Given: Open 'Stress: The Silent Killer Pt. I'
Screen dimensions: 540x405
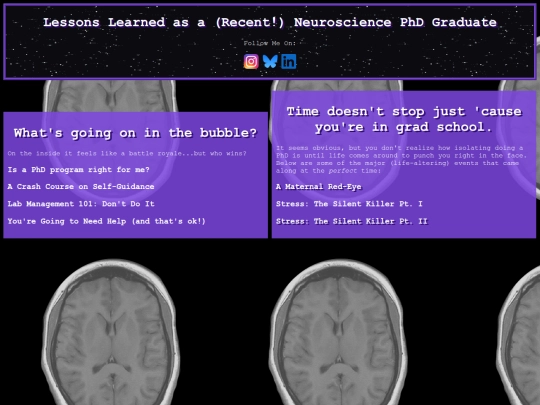Looking at the screenshot, I should (x=349, y=204).
